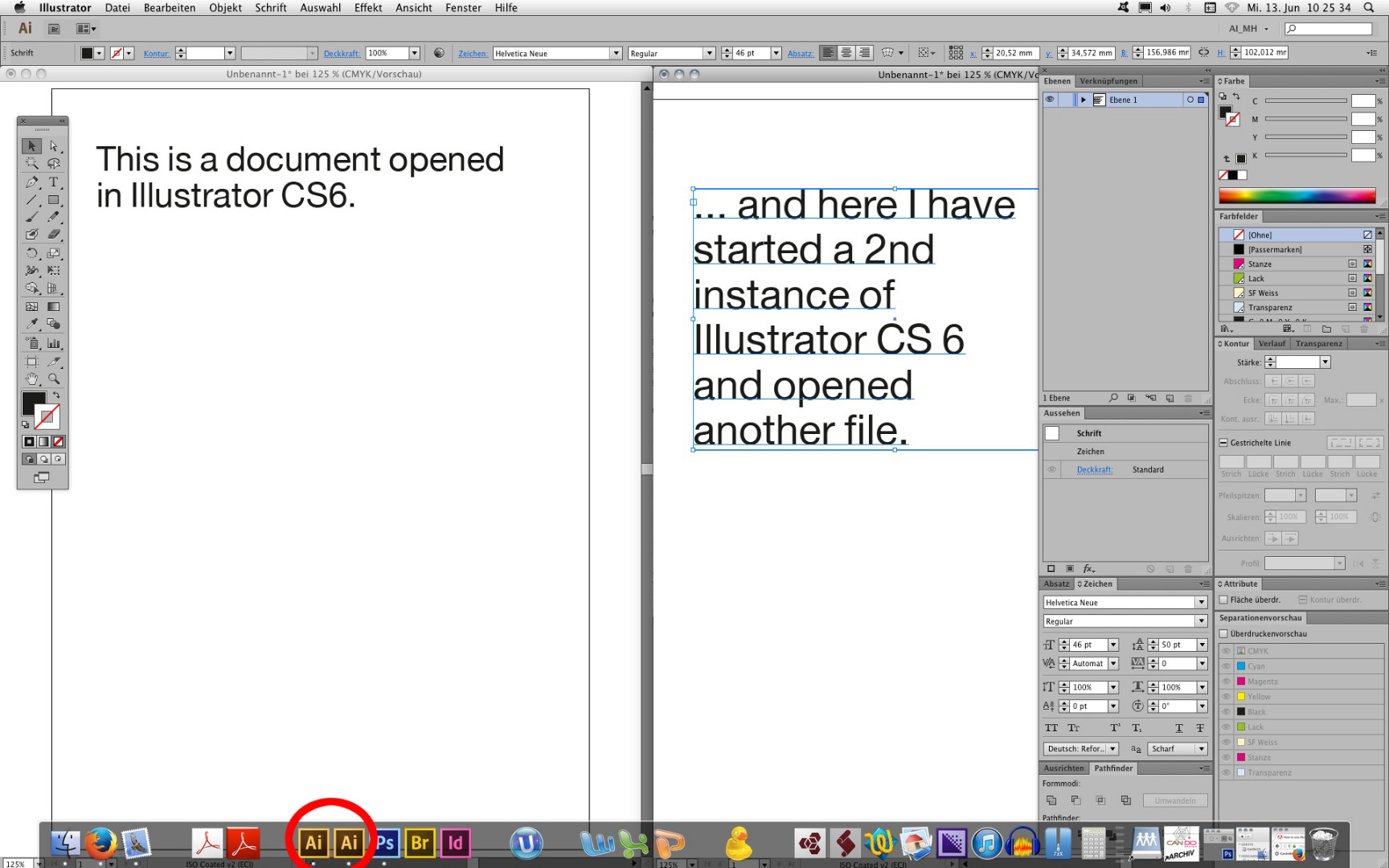This screenshot has width=1389, height=868.
Task: Toggle the Cyan separation eye icon
Action: tap(1226, 666)
